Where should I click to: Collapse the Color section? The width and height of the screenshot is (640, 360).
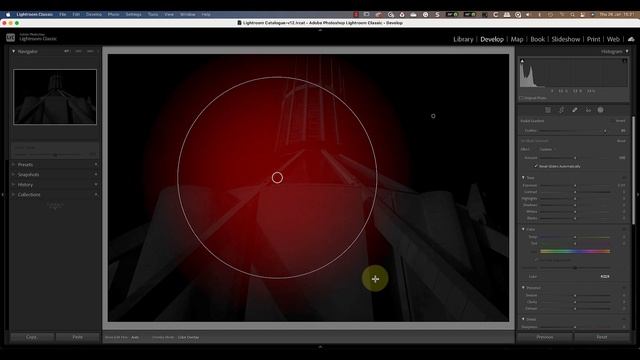click(523, 229)
